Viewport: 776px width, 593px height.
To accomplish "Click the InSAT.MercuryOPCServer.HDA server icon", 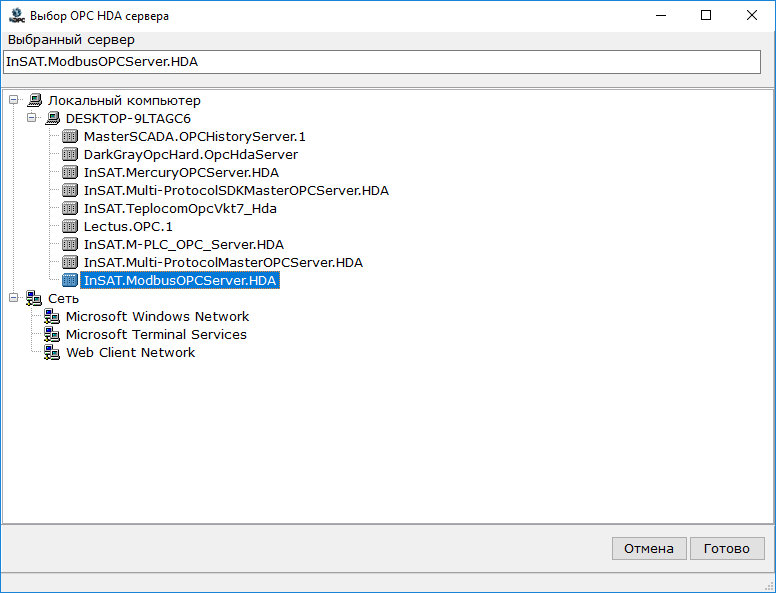I will (70, 172).
